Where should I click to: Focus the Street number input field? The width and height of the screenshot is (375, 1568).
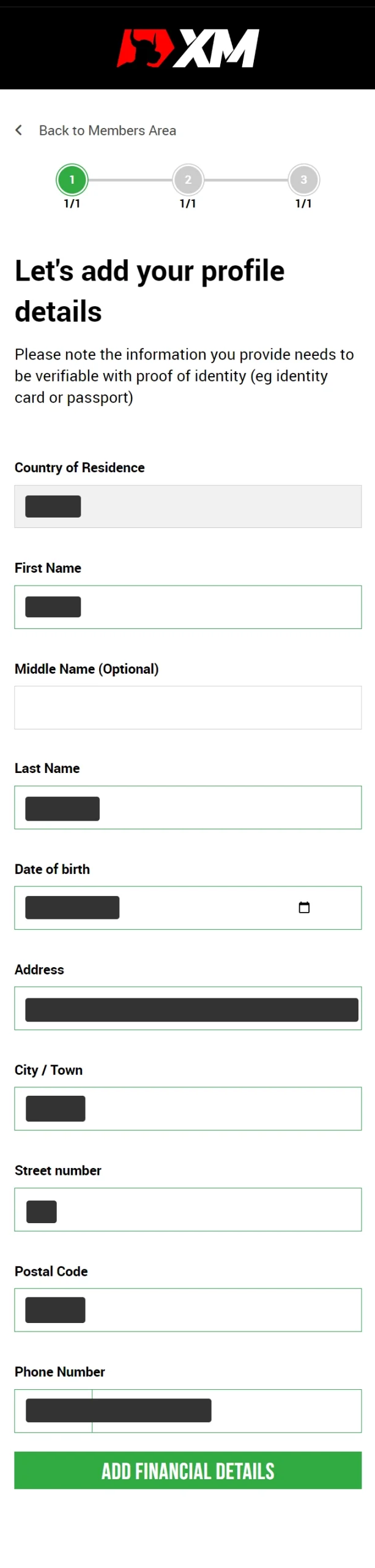[x=188, y=1210]
